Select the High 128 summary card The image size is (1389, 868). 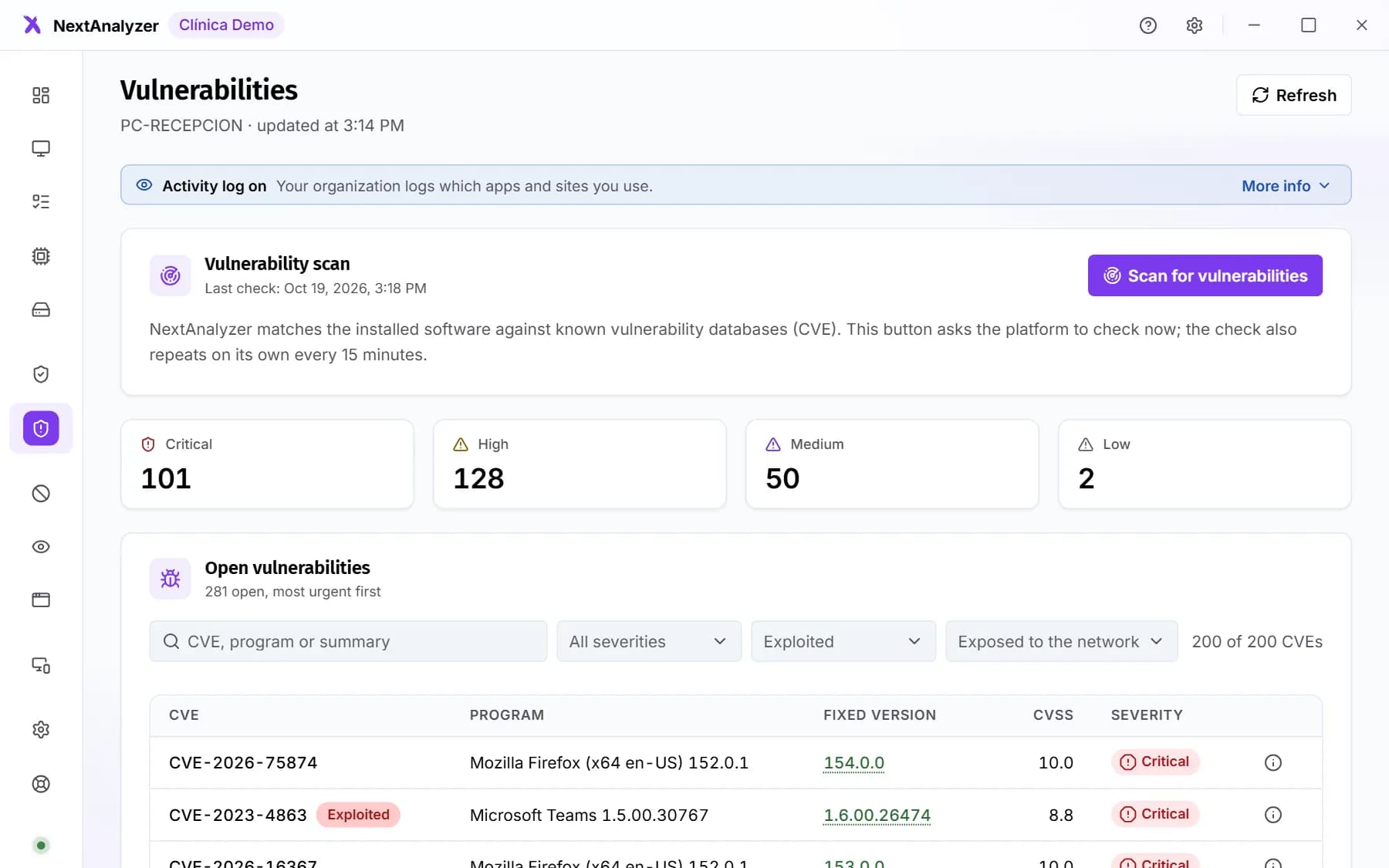(x=580, y=464)
